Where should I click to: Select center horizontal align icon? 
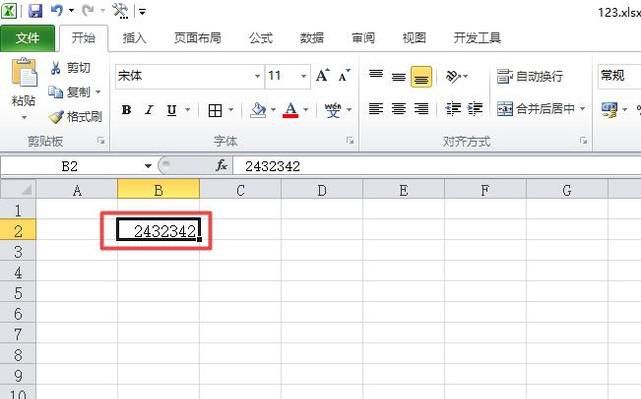click(x=399, y=109)
